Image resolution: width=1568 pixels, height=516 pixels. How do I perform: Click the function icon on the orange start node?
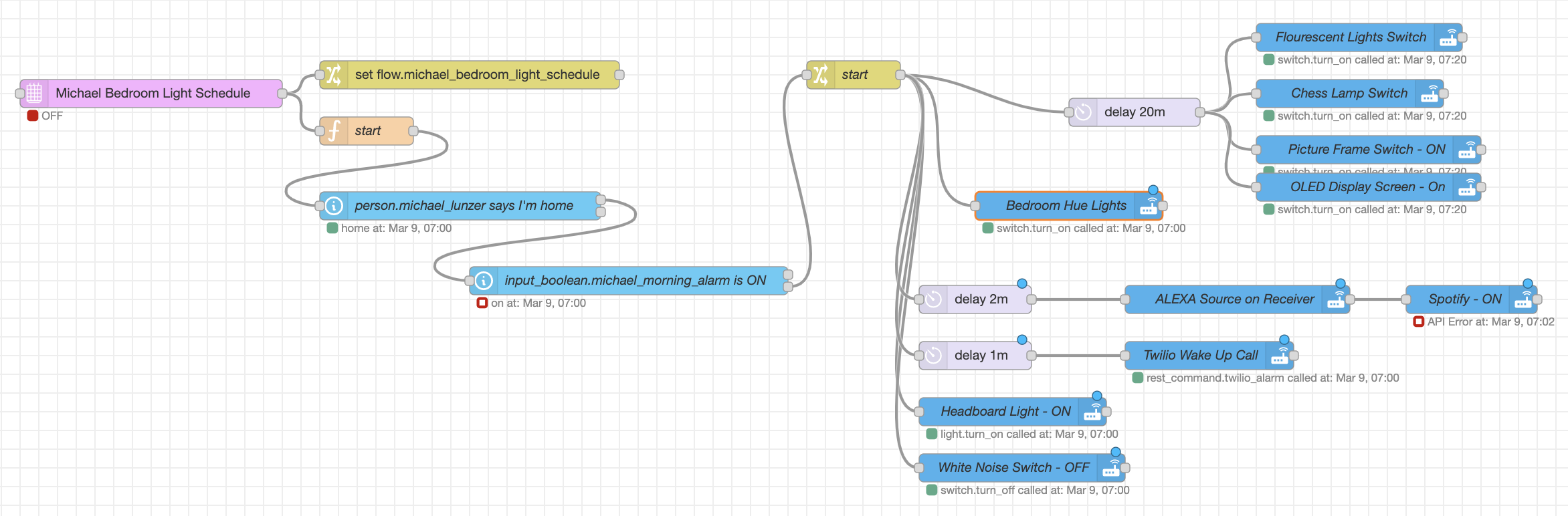pyautogui.click(x=334, y=131)
